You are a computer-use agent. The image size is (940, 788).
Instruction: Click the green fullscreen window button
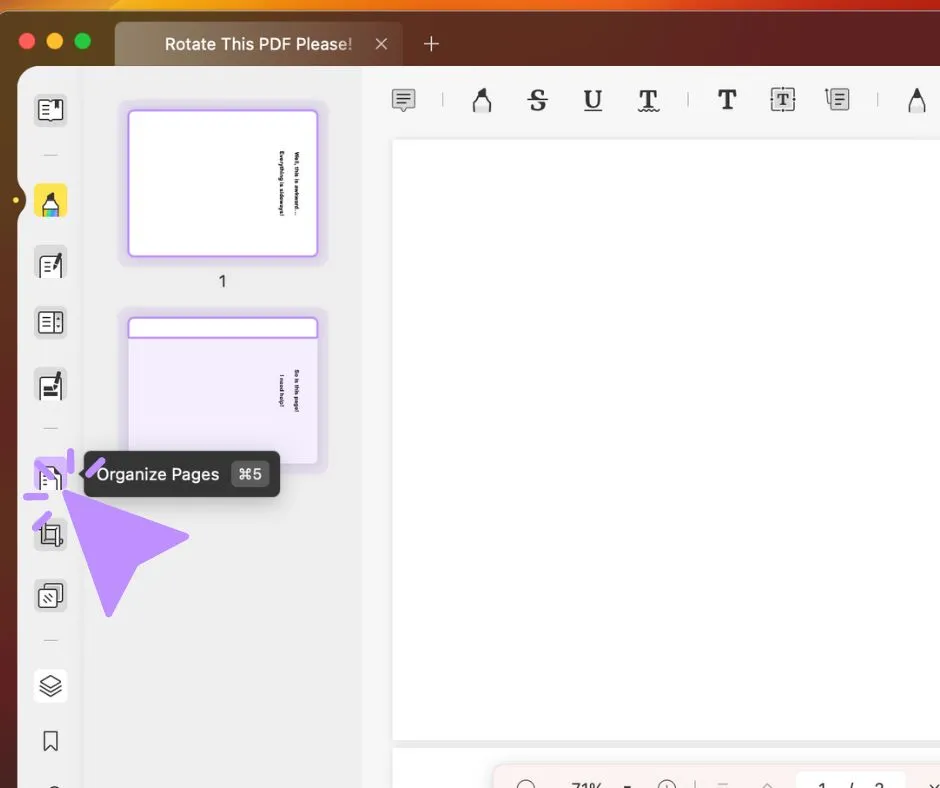pyautogui.click(x=83, y=41)
